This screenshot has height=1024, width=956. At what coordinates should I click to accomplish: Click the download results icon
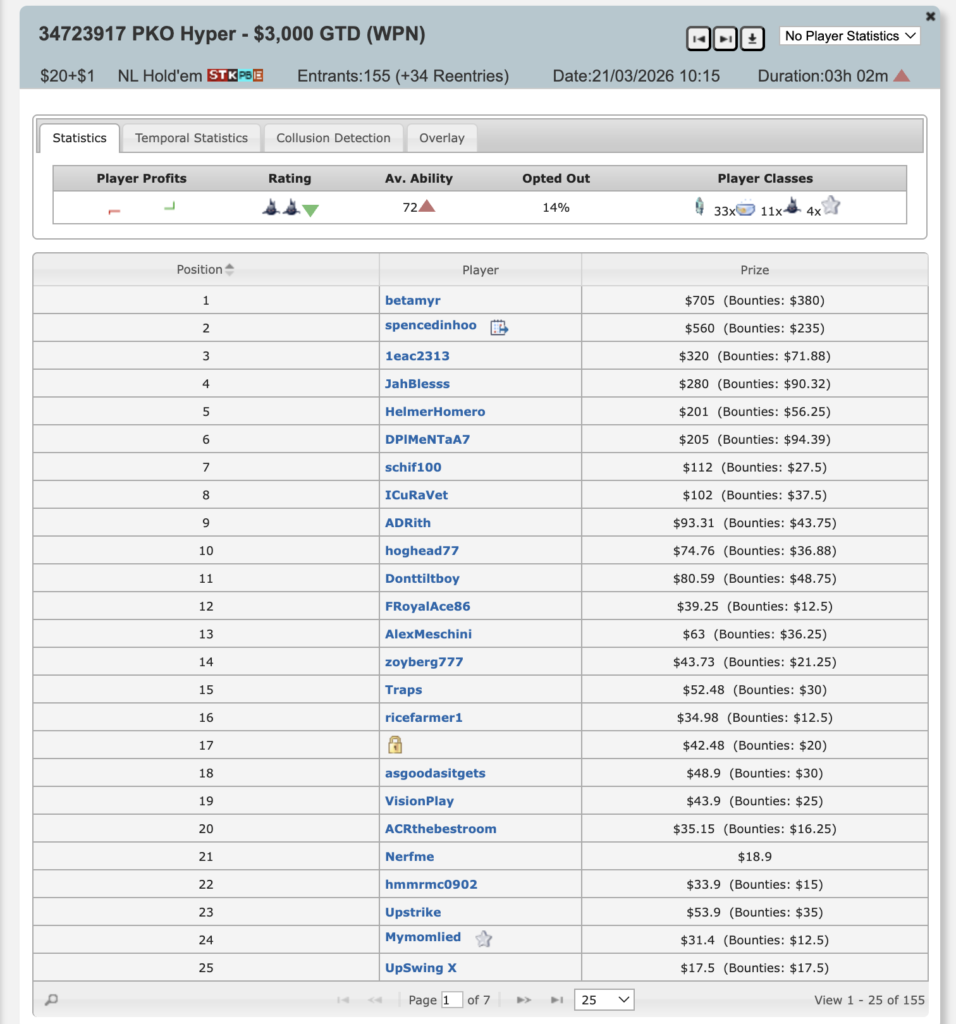click(752, 38)
